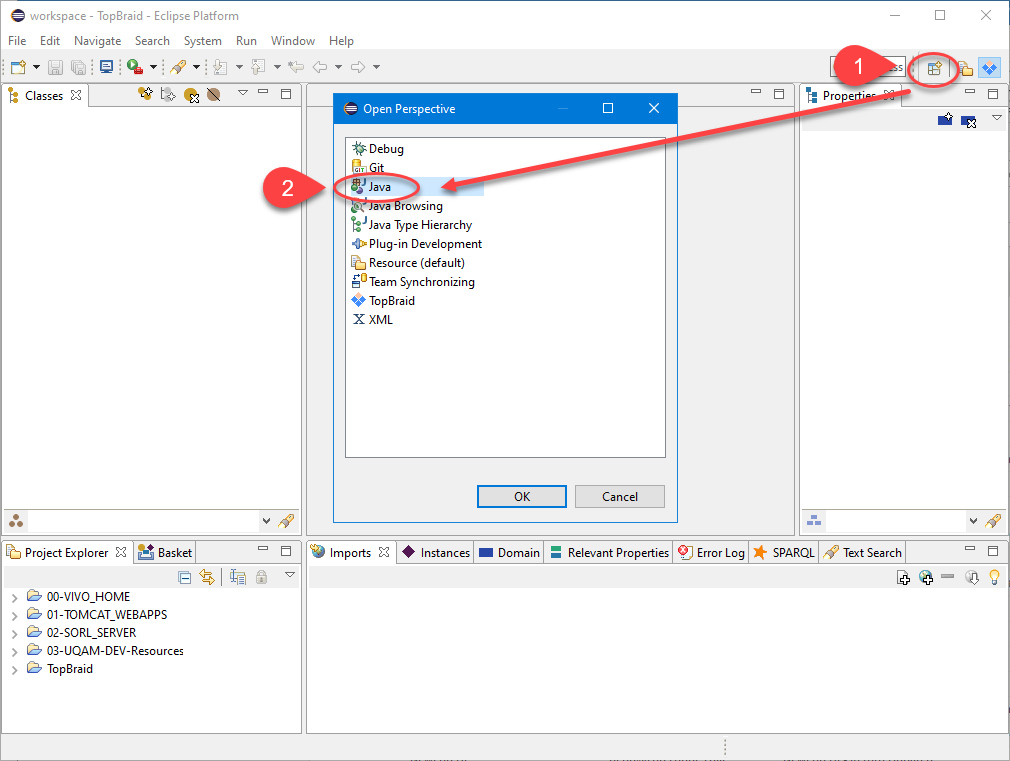Open dropdown beside flashlight search icon
Viewport: 1010px width, 761px height.
coord(196,67)
